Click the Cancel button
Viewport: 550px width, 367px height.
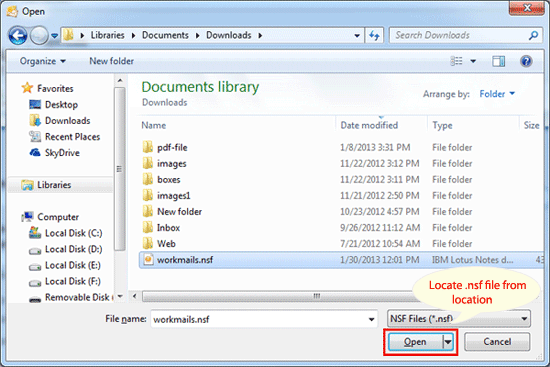(497, 341)
